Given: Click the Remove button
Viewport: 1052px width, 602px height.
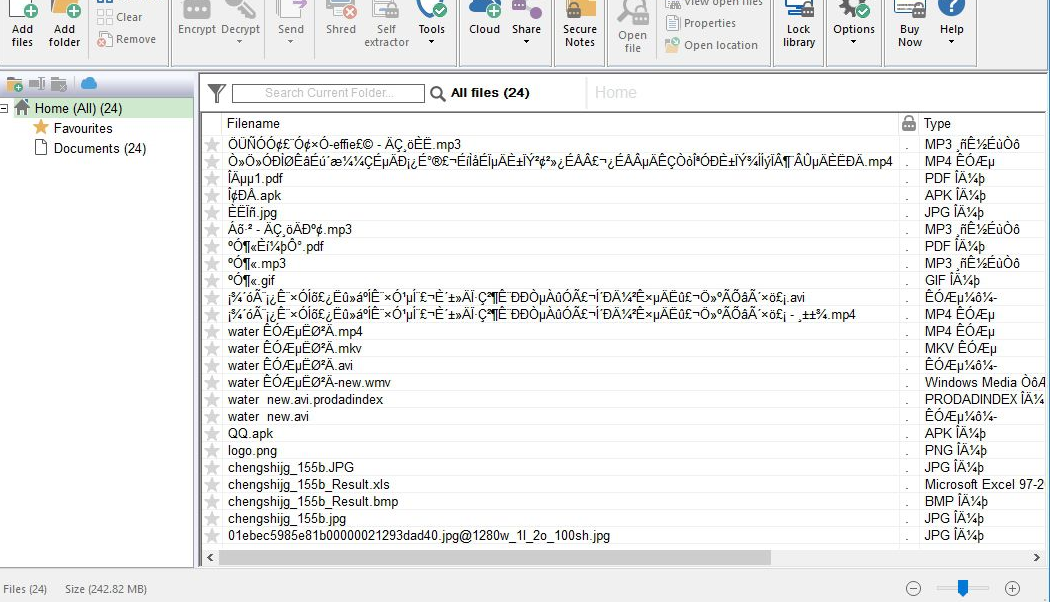Looking at the screenshot, I should [126, 39].
